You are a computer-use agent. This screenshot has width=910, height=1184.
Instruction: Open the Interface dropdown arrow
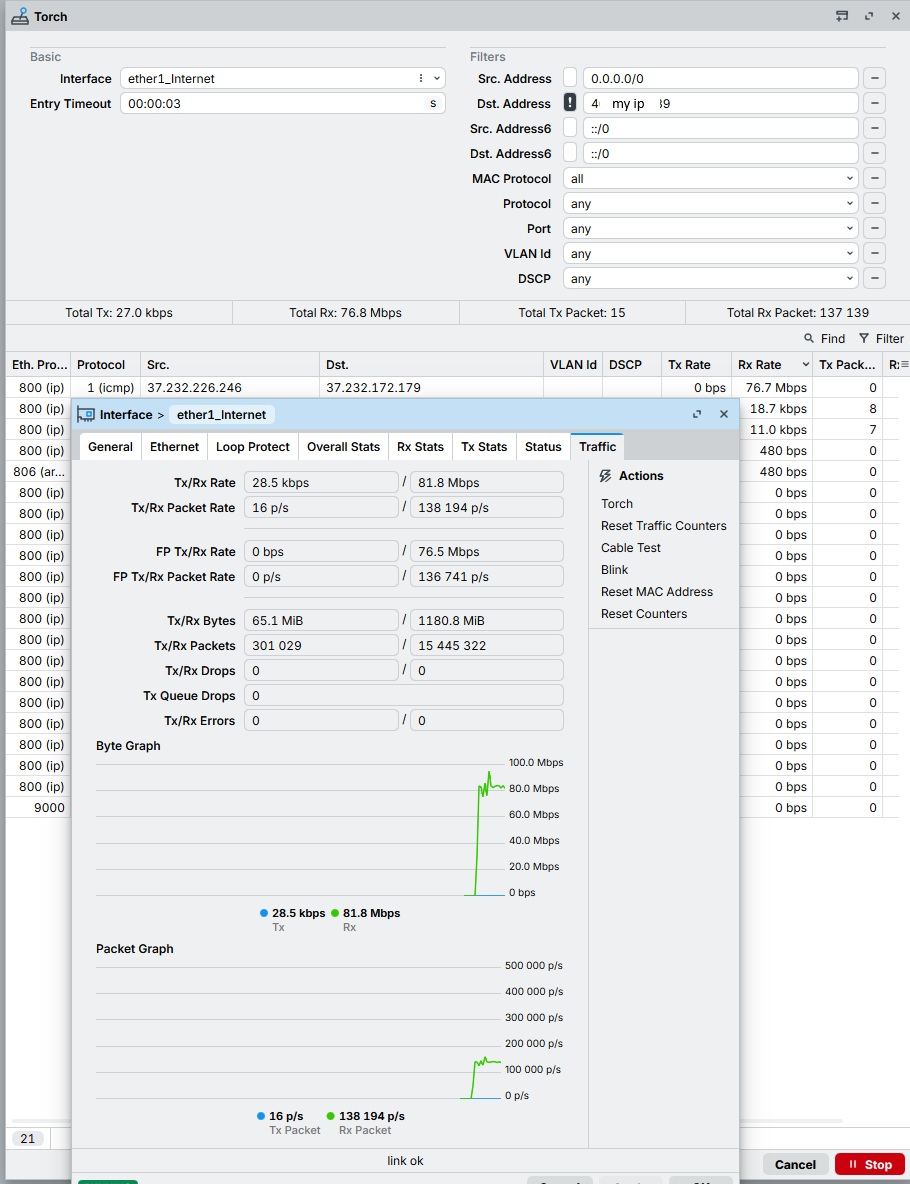coord(436,79)
